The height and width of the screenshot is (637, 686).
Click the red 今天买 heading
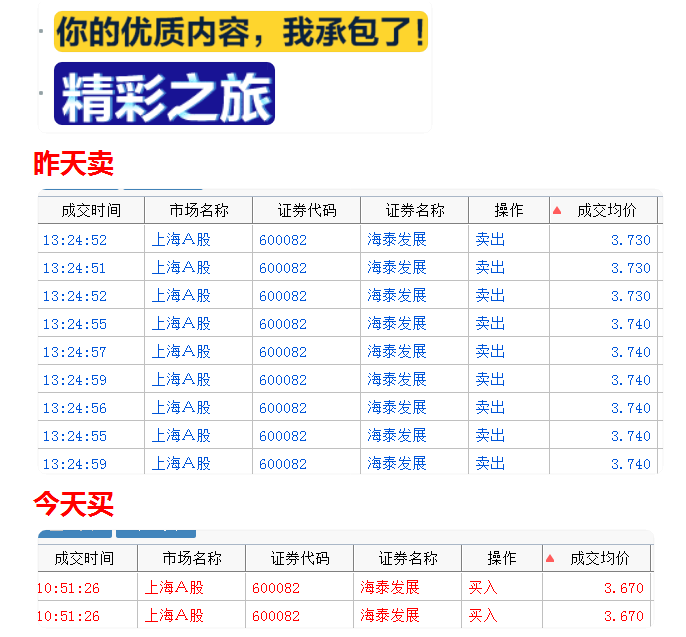point(74,504)
